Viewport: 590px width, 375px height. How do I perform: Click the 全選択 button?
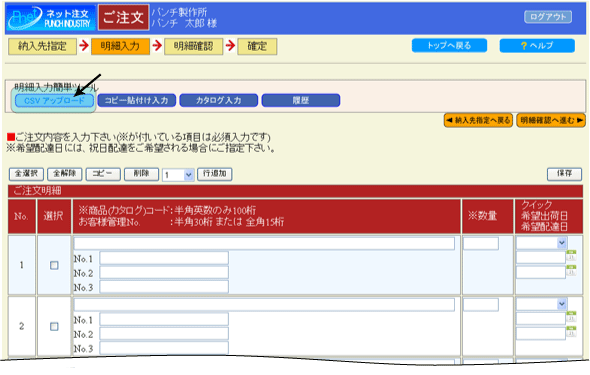(x=26, y=174)
